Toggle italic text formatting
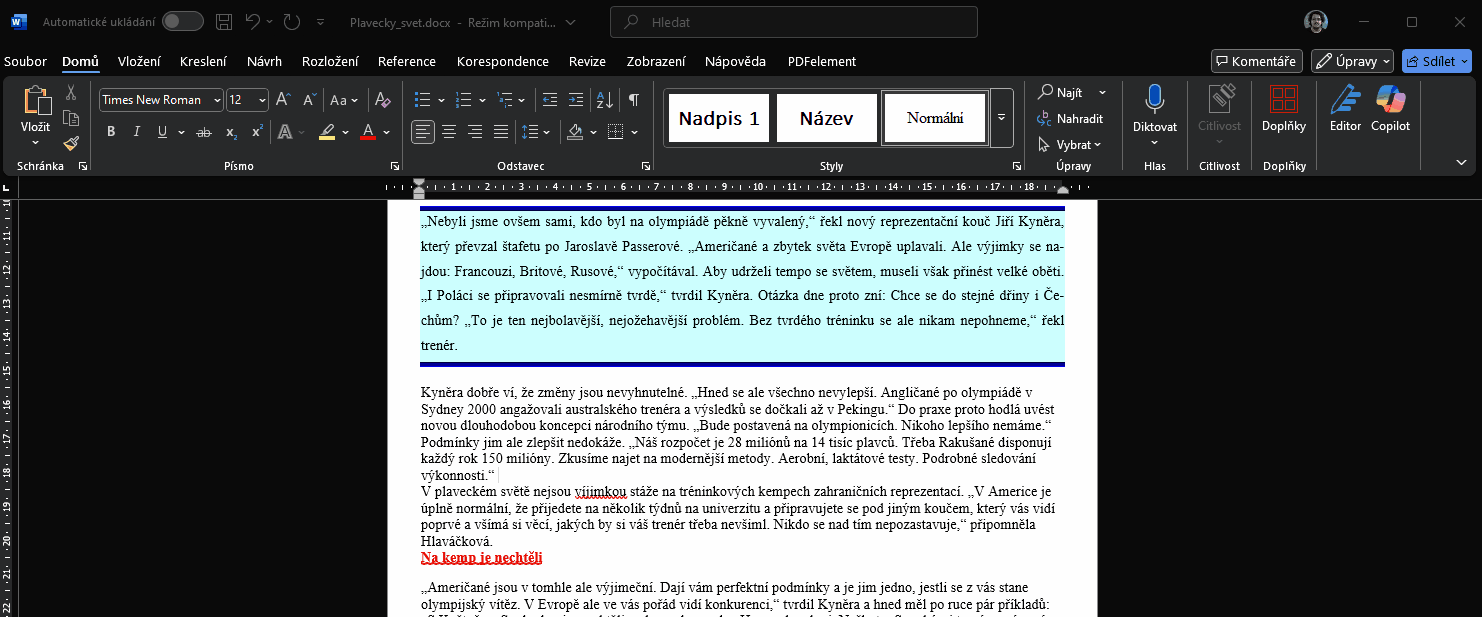 136,132
